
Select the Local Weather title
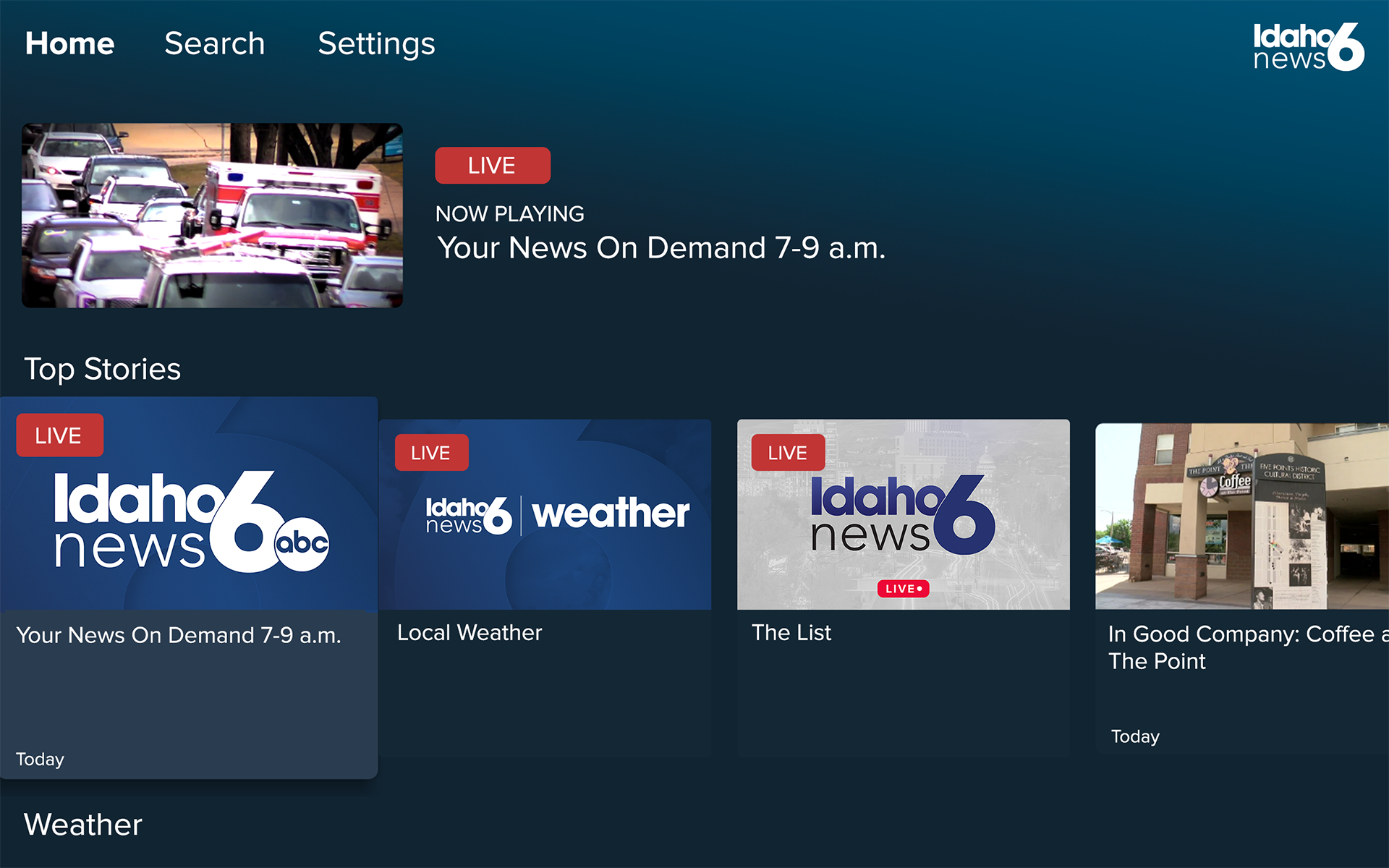[x=470, y=633]
